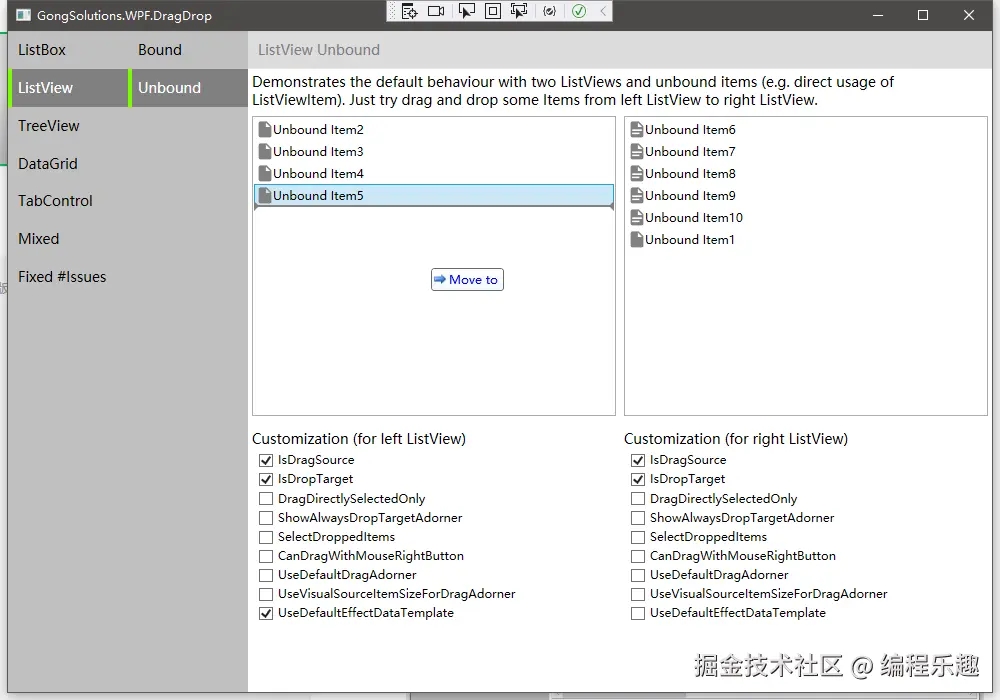This screenshot has width=1000, height=700.
Task: Select the row text Unbound Item4
Action: [318, 173]
